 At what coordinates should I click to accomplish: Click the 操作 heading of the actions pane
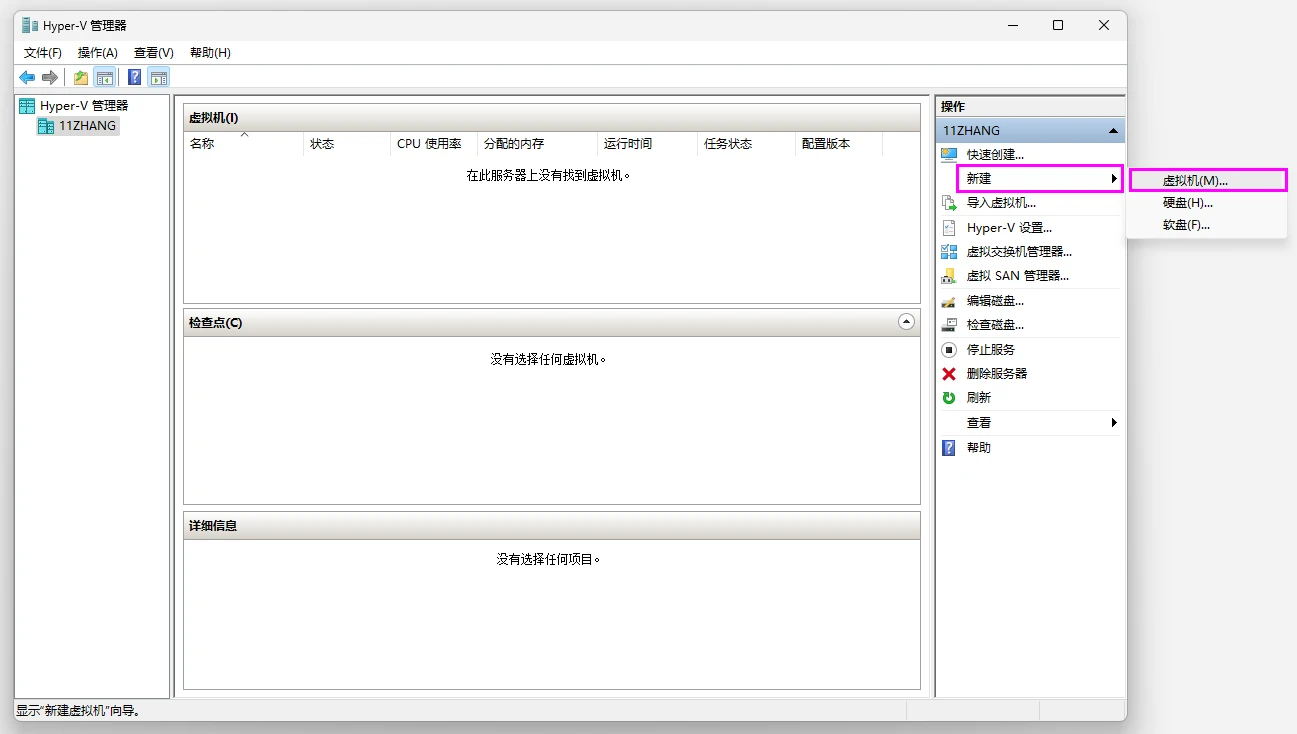[x=953, y=106]
